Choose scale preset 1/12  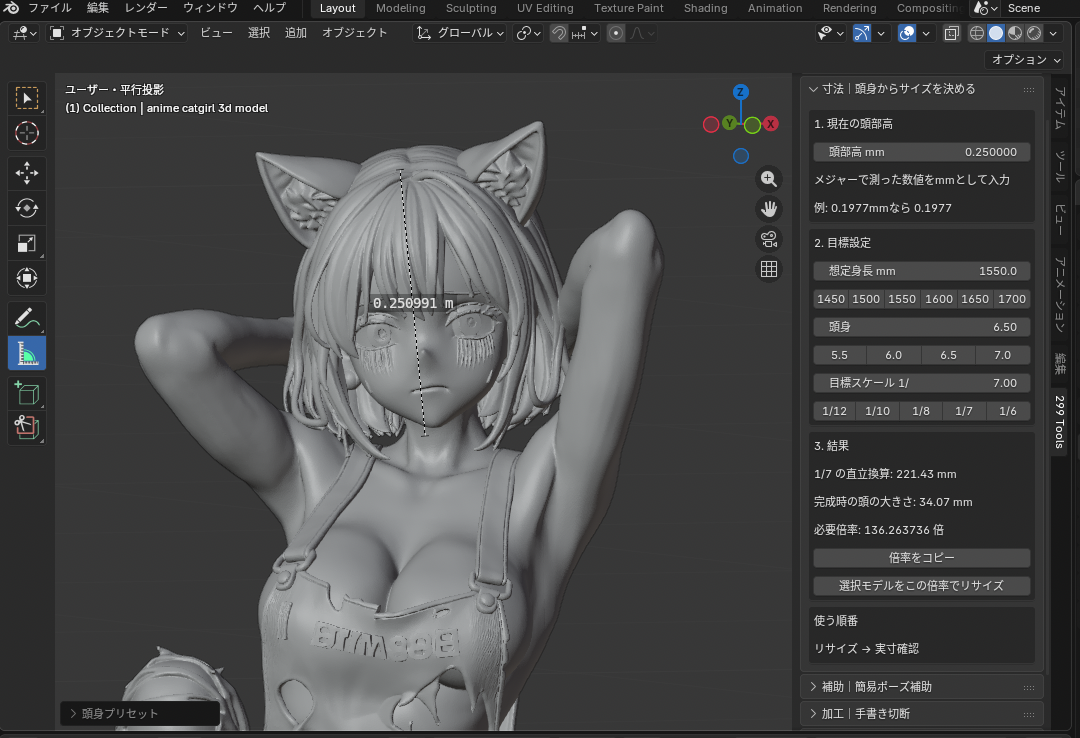pos(834,411)
